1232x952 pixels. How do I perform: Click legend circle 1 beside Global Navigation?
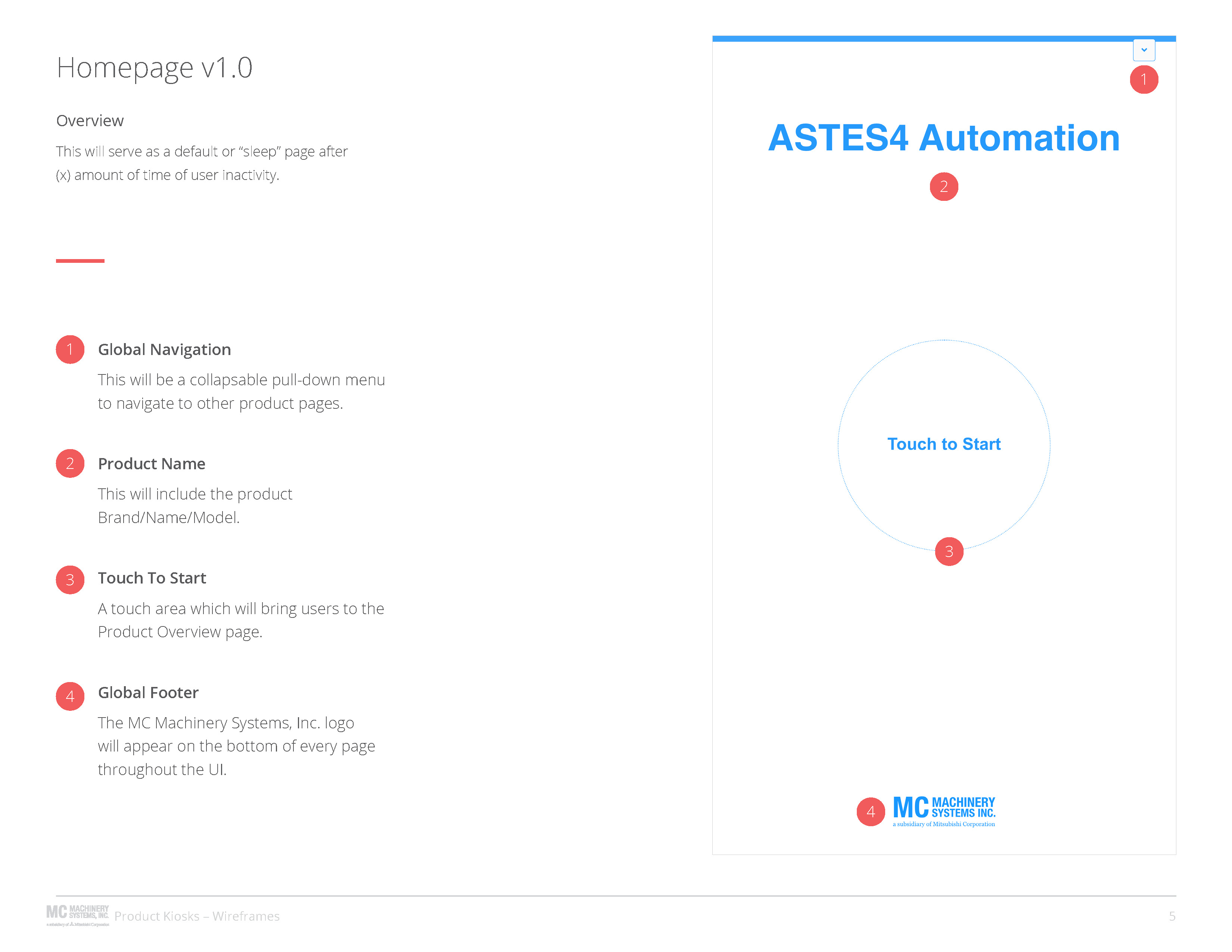click(x=70, y=350)
